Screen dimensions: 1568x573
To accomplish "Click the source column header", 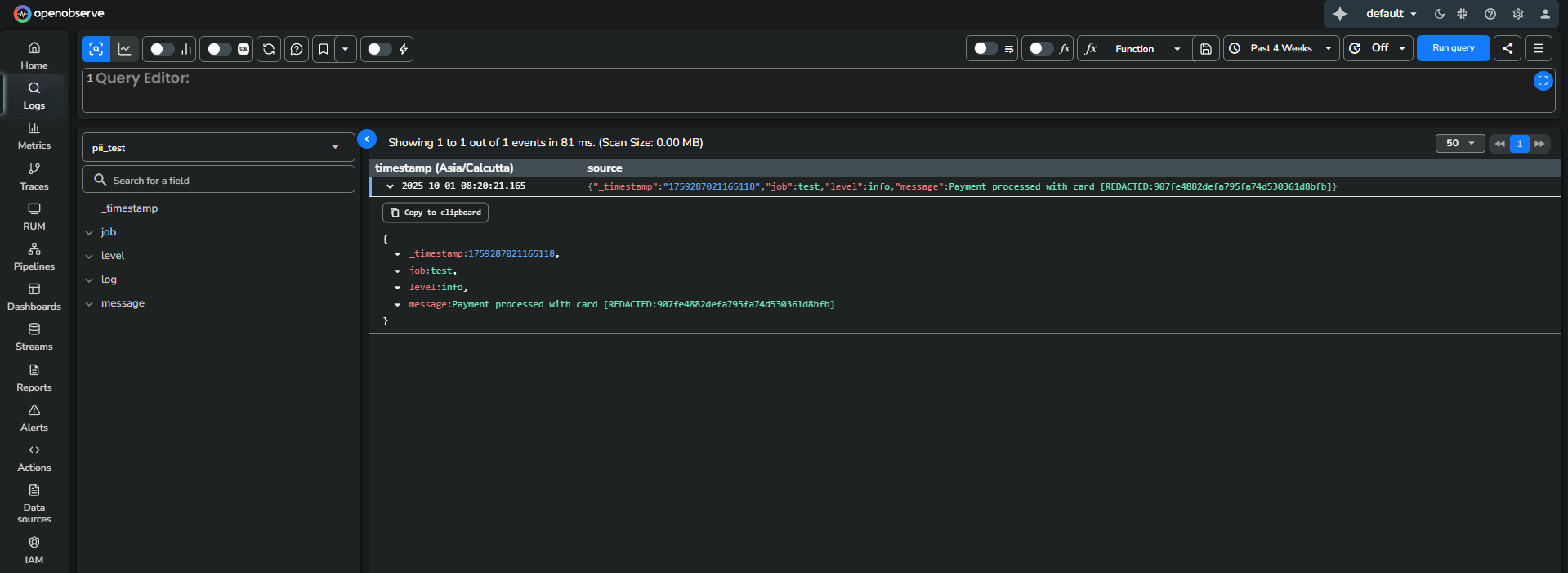I will coord(605,168).
